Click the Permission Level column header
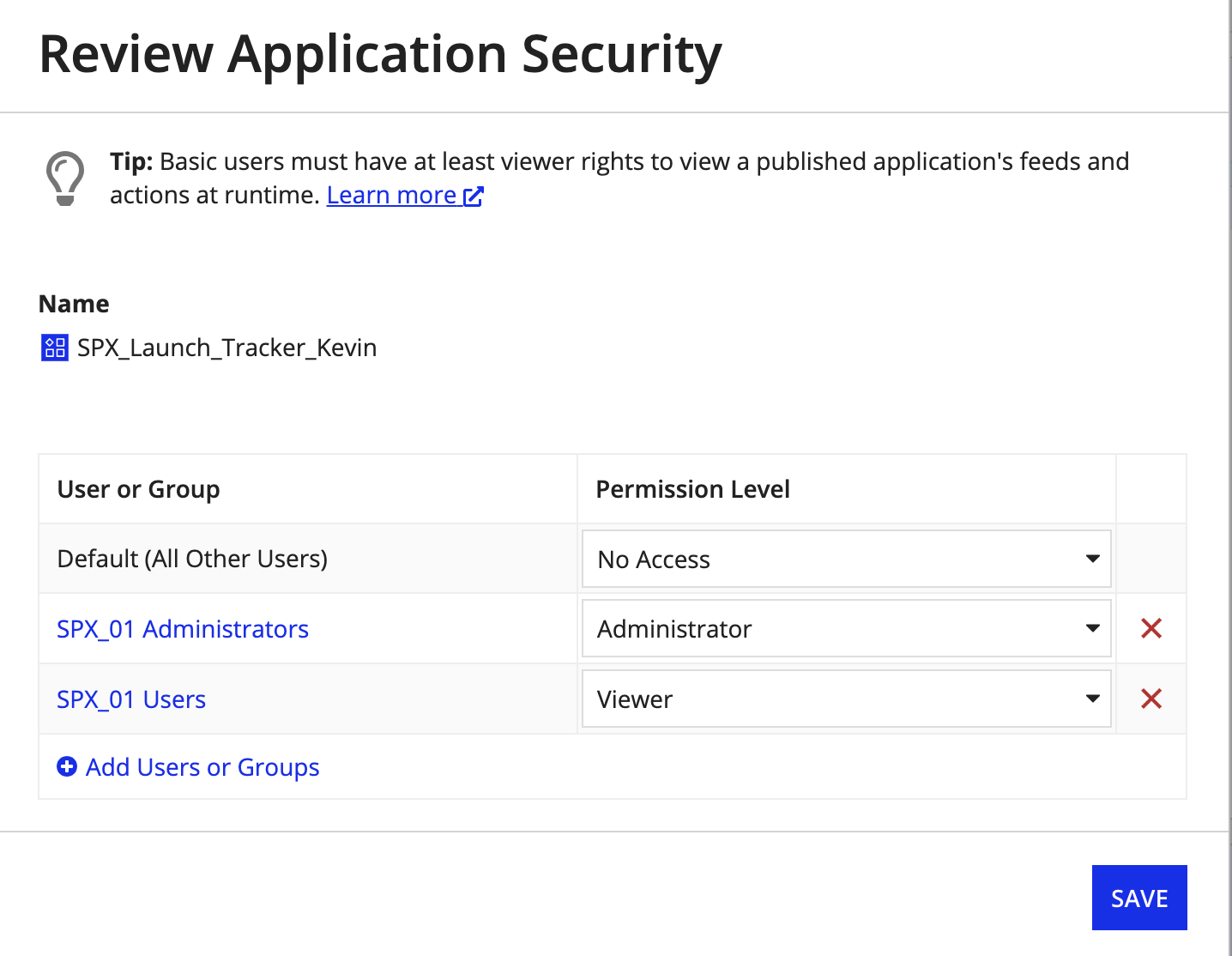 click(692, 489)
